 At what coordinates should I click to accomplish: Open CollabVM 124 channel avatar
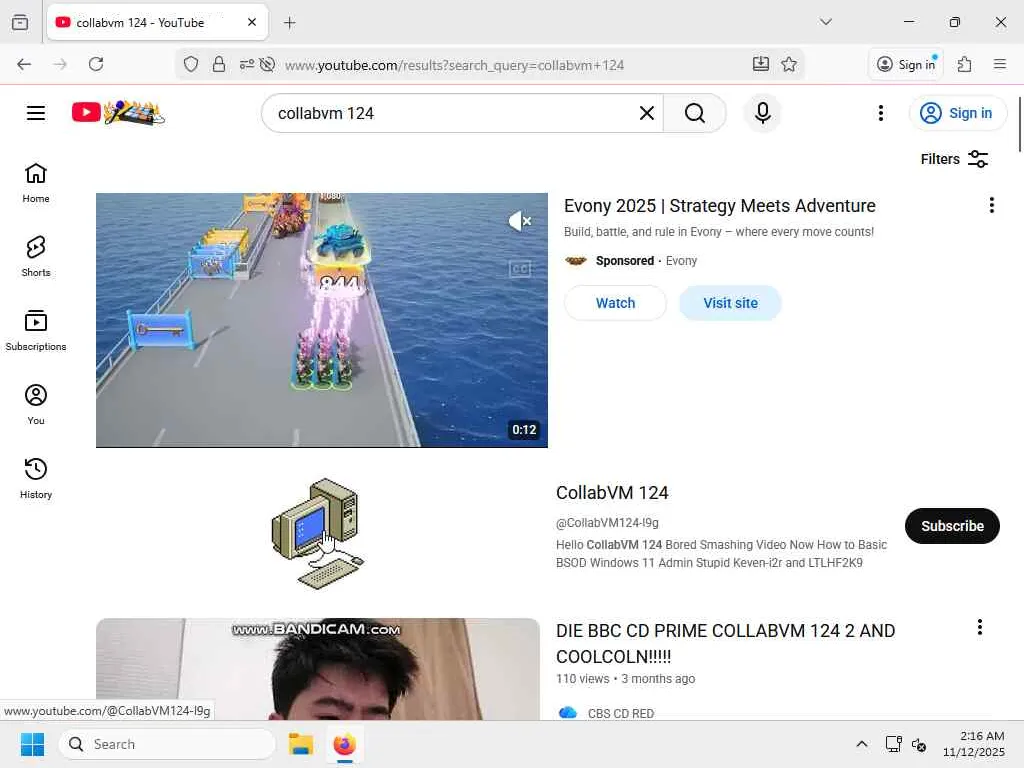pos(318,534)
